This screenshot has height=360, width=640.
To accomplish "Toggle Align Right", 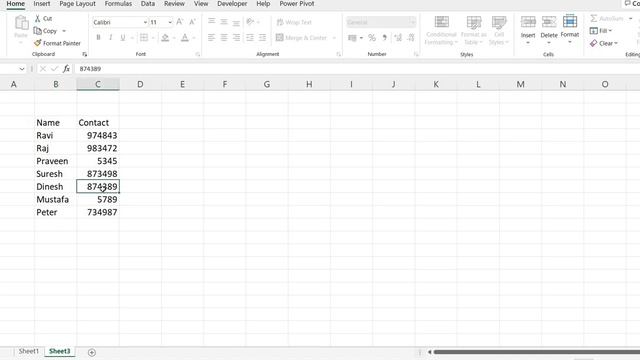I will [x=236, y=38].
